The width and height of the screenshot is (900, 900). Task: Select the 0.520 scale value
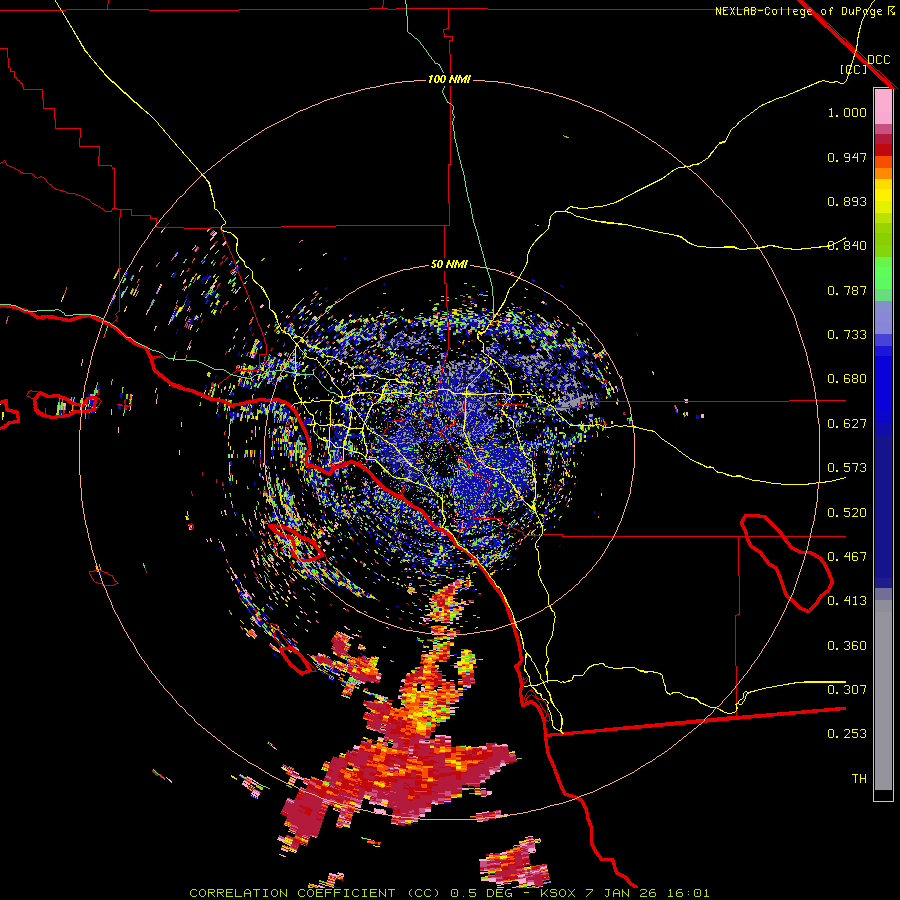(x=847, y=513)
